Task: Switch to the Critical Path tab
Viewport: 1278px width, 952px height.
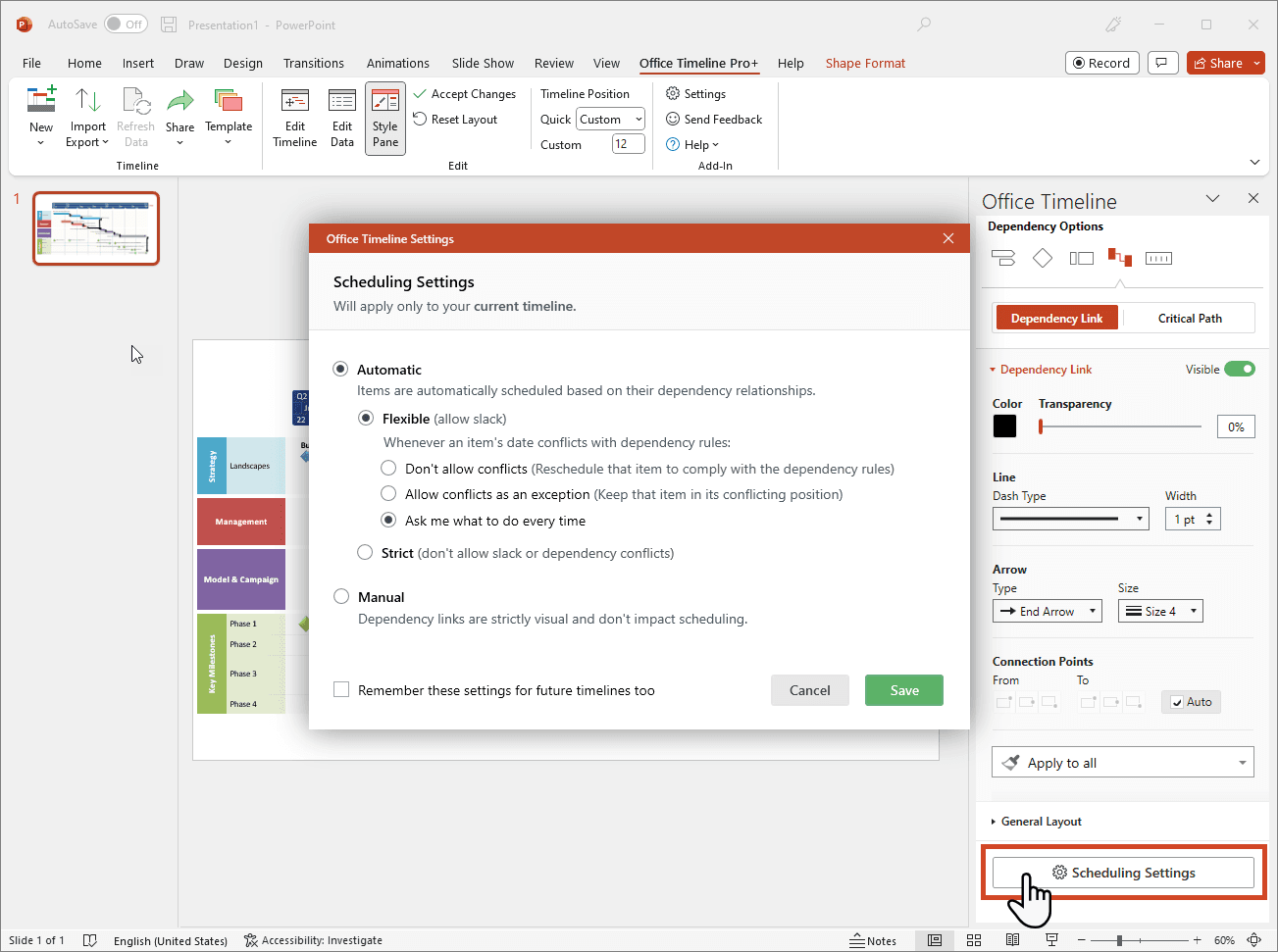Action: 1189,317
